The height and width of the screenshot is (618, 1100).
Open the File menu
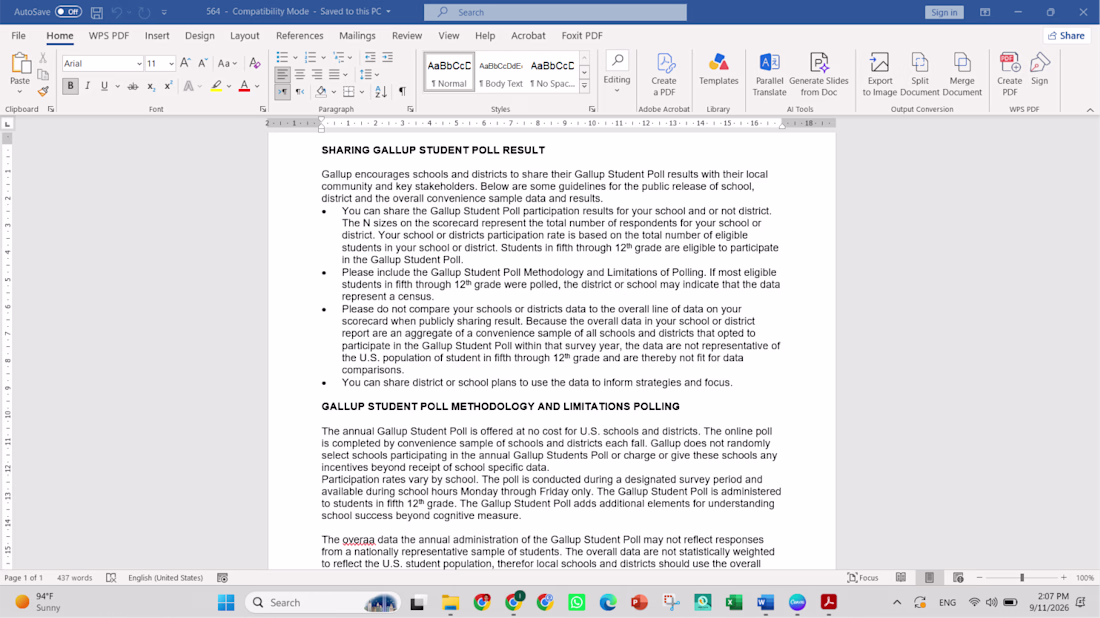18,35
